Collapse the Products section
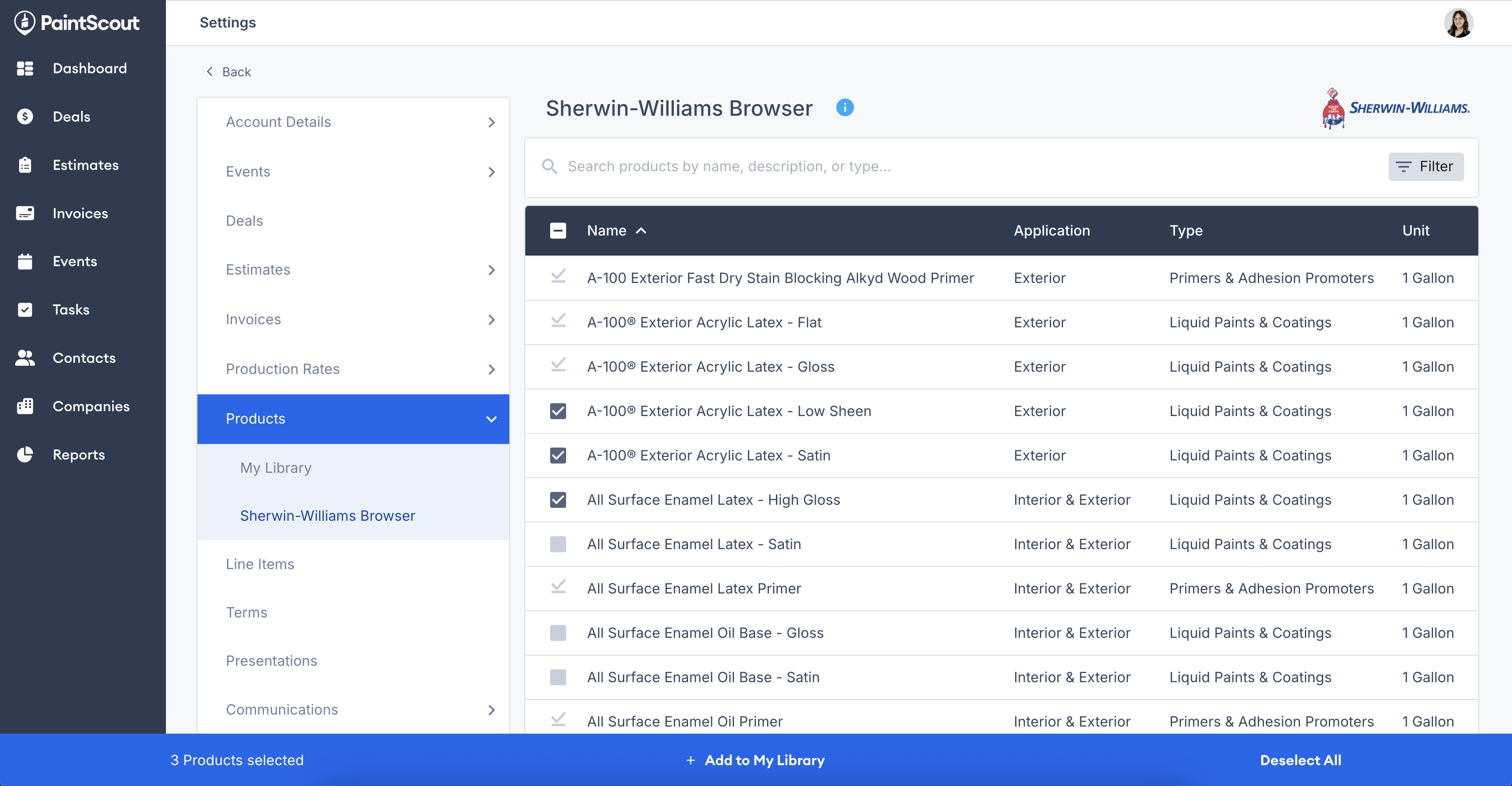Image resolution: width=1512 pixels, height=786 pixels. [x=353, y=419]
